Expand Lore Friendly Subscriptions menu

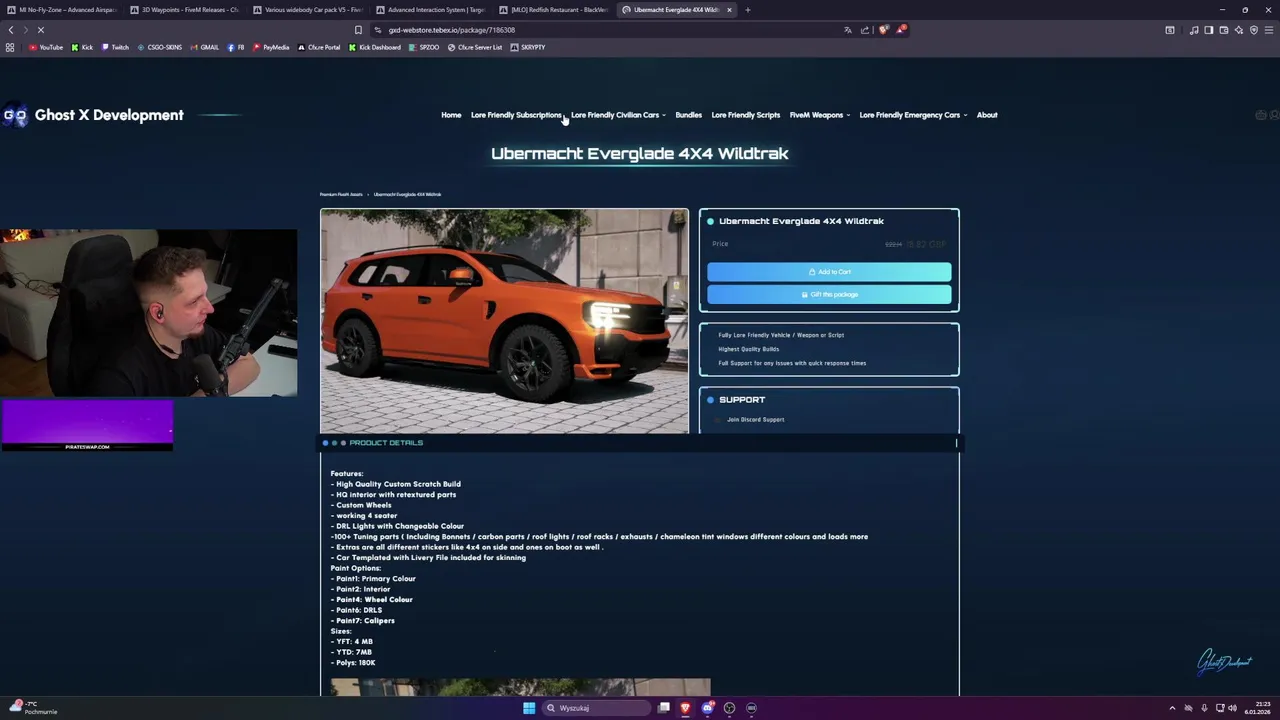(517, 115)
